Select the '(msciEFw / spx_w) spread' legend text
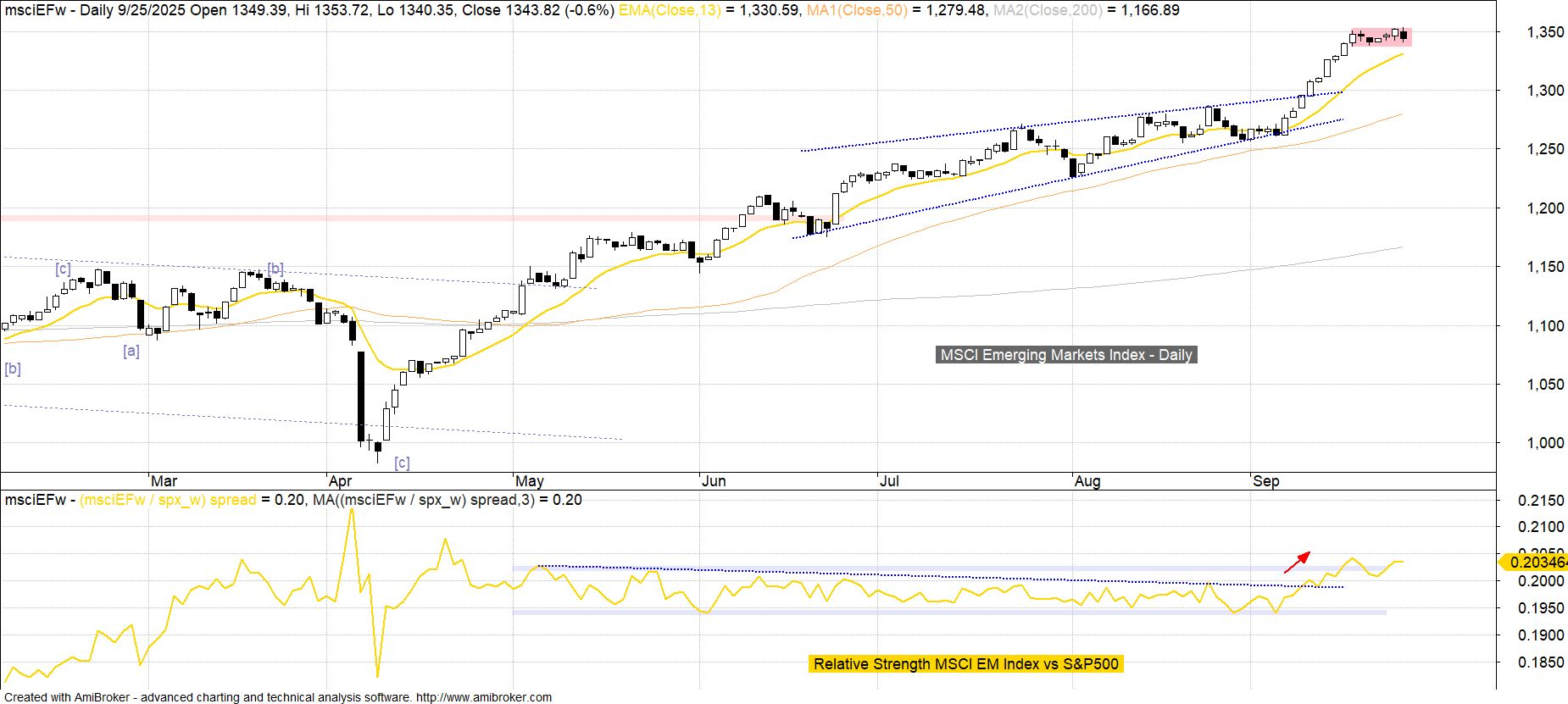This screenshot has height=704, width=1568. pos(168,500)
